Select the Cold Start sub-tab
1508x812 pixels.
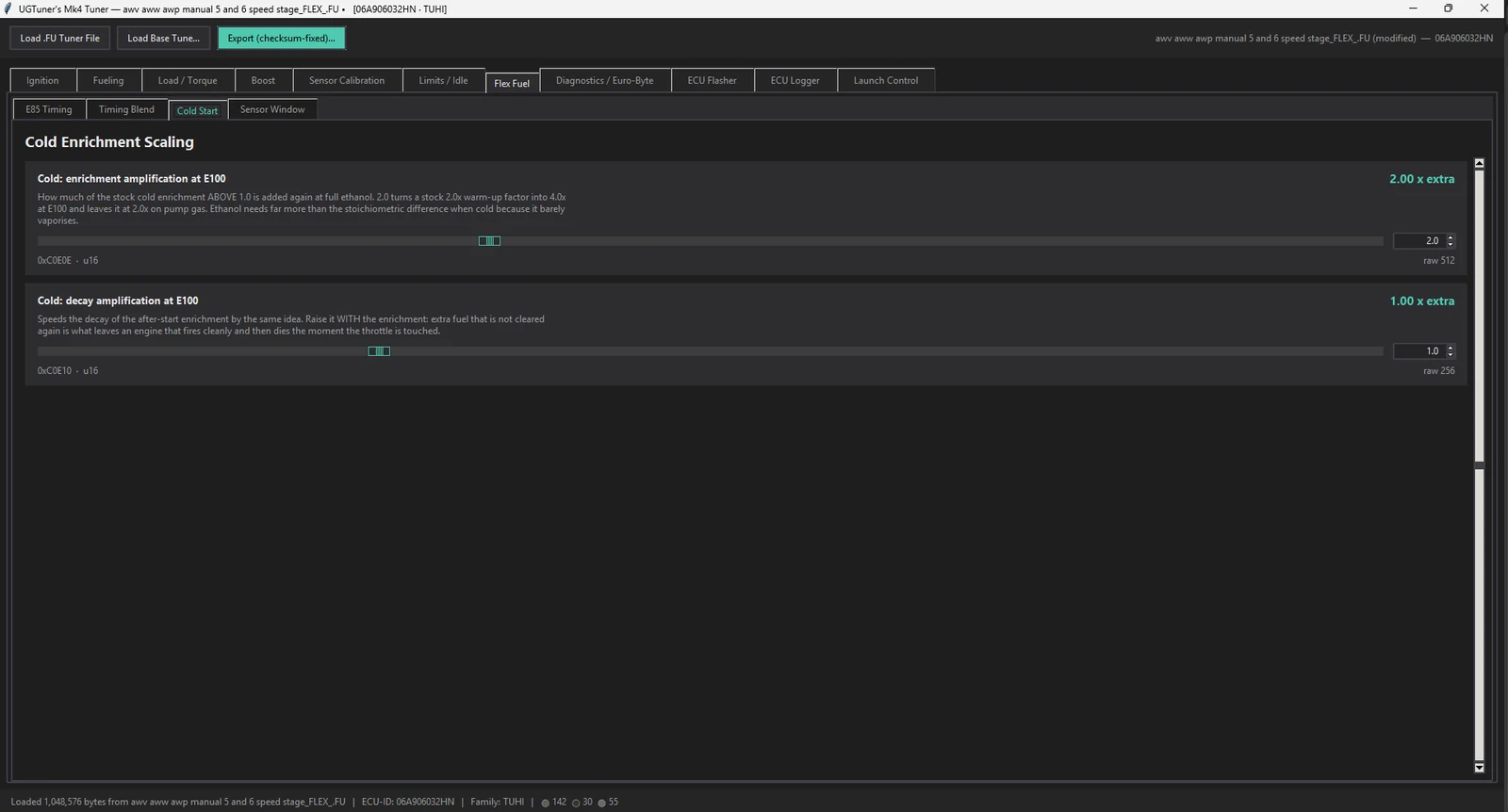pos(197,110)
